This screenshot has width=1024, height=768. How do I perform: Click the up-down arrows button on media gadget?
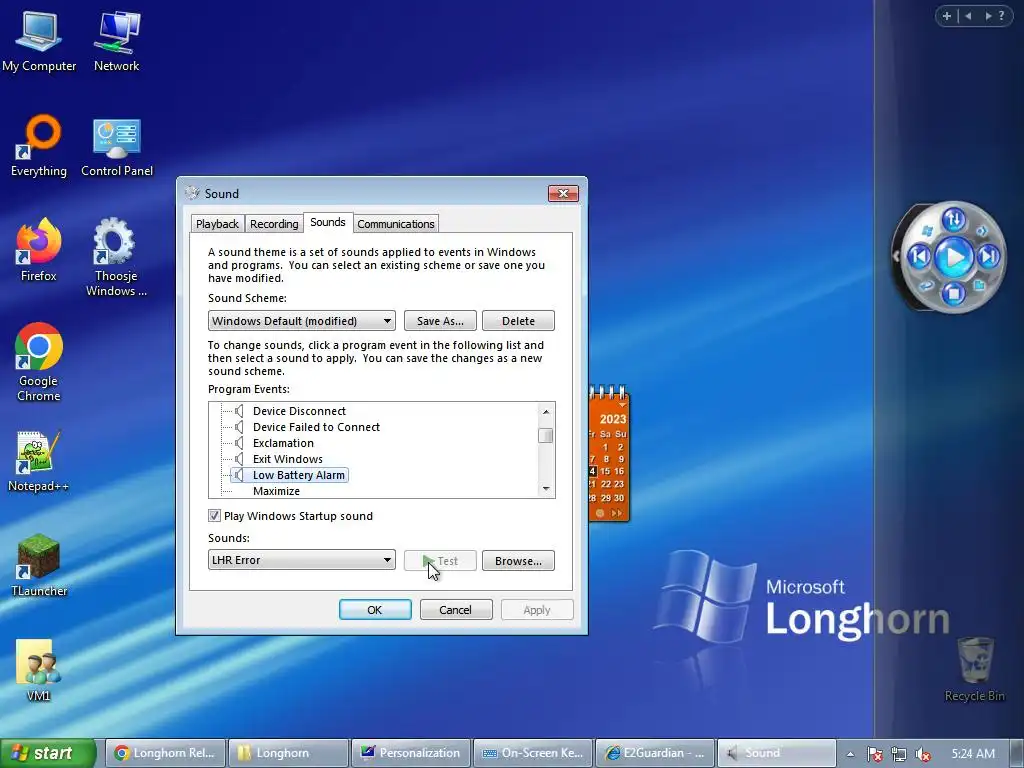tap(953, 220)
